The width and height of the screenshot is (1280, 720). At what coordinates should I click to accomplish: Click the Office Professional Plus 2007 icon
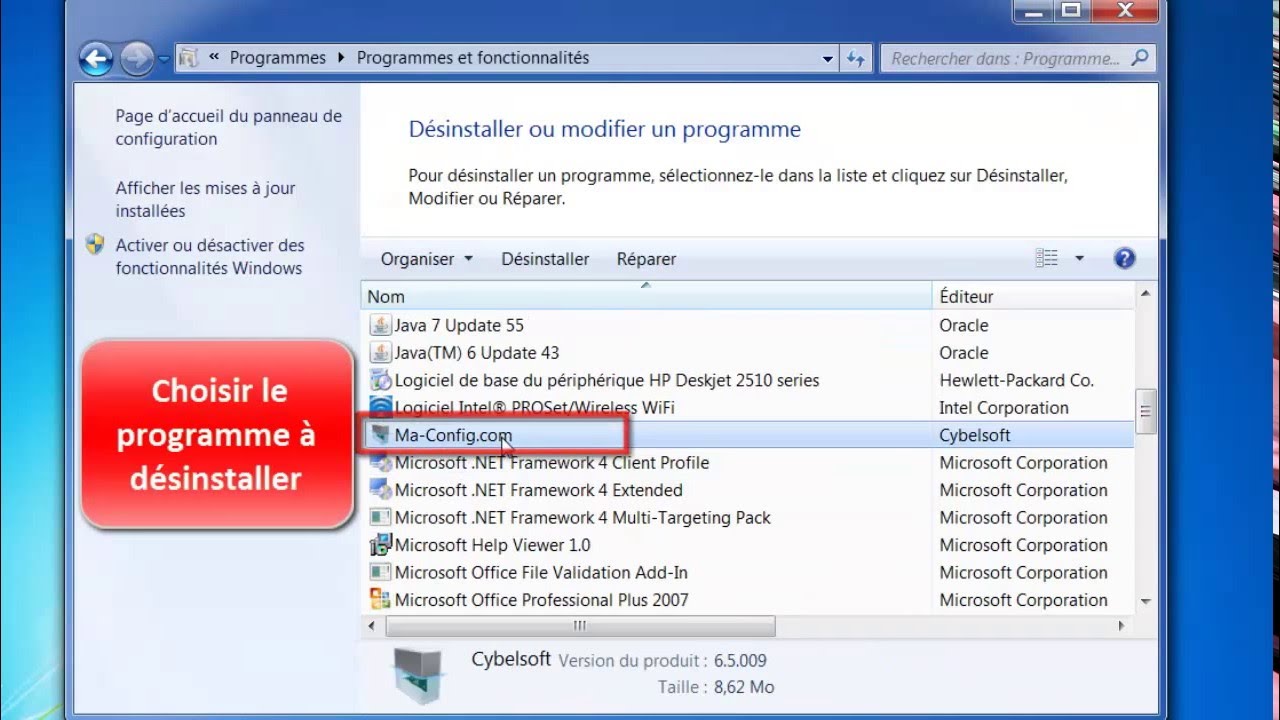click(x=380, y=600)
